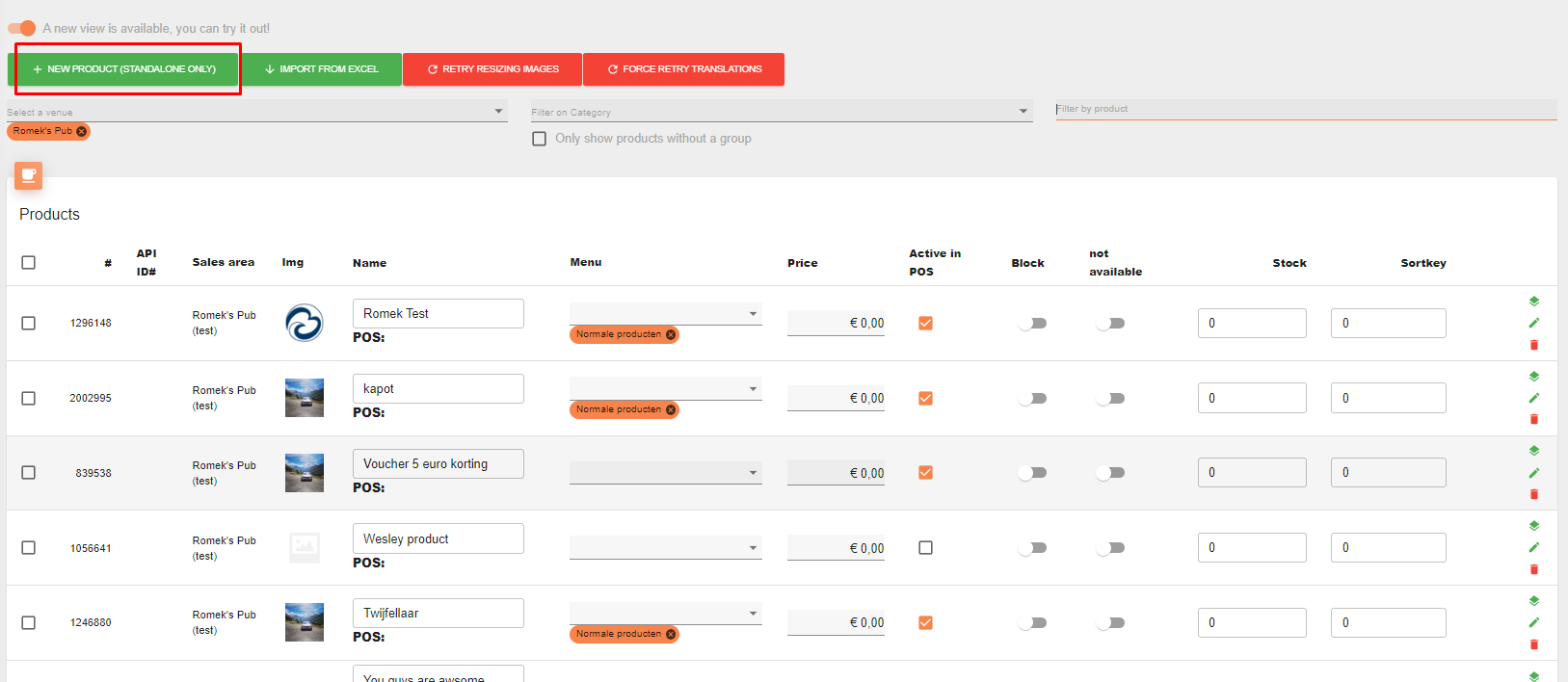The width and height of the screenshot is (1568, 682).
Task: Open the Menu dropdown for Wesley product
Action: pyautogui.click(x=665, y=547)
